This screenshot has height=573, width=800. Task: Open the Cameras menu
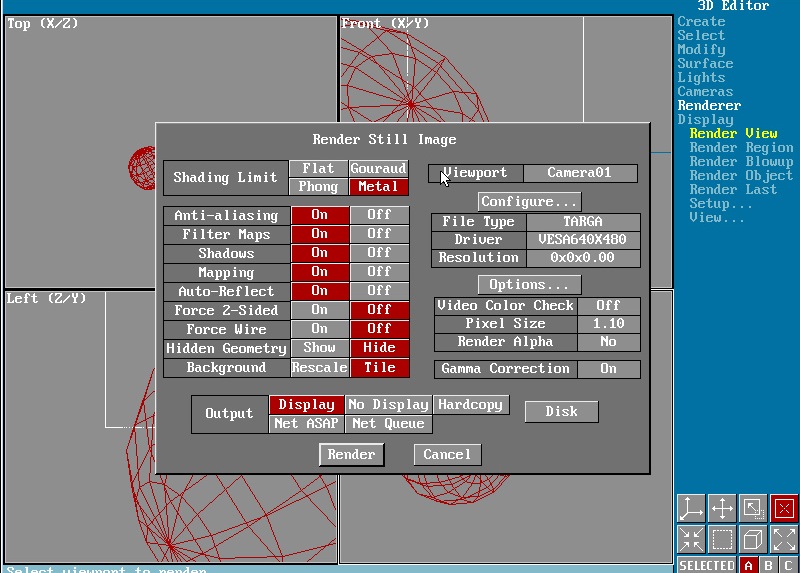point(706,91)
